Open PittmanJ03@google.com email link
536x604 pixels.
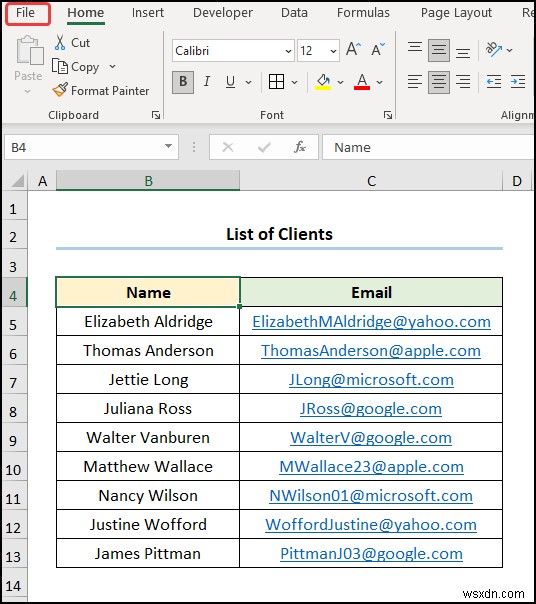coord(371,554)
